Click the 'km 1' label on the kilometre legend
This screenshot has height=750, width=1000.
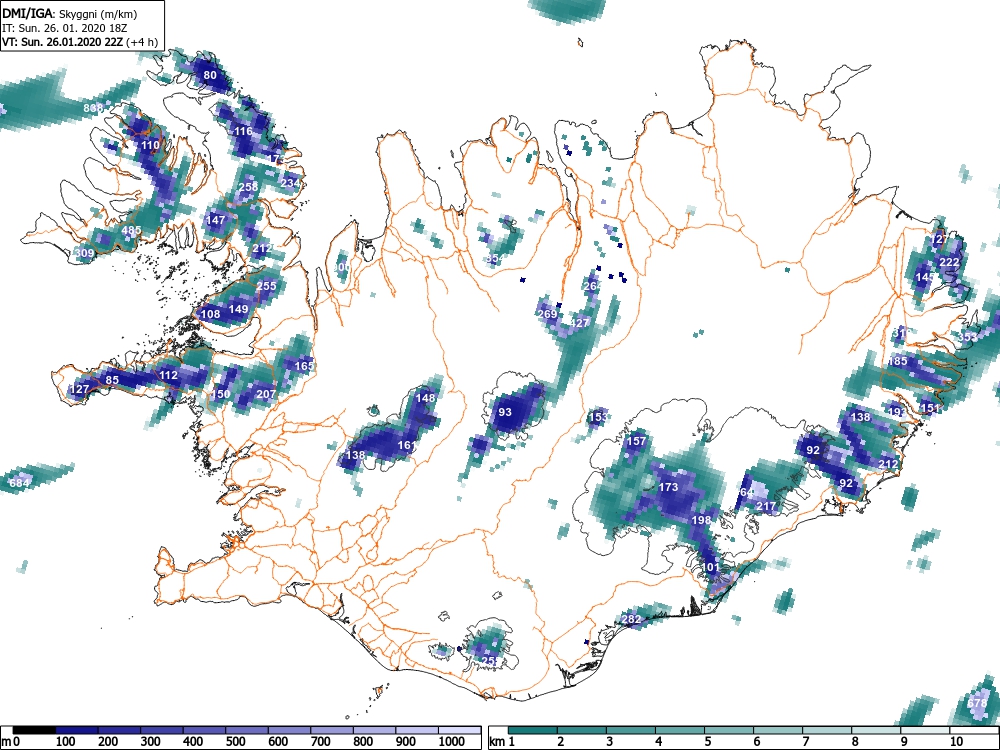coord(503,742)
